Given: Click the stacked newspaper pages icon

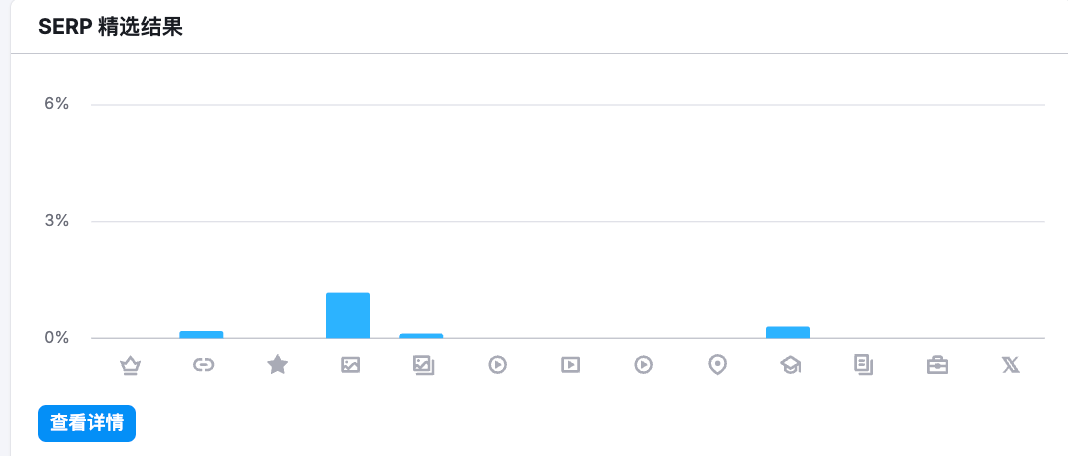Looking at the screenshot, I should point(864,365).
